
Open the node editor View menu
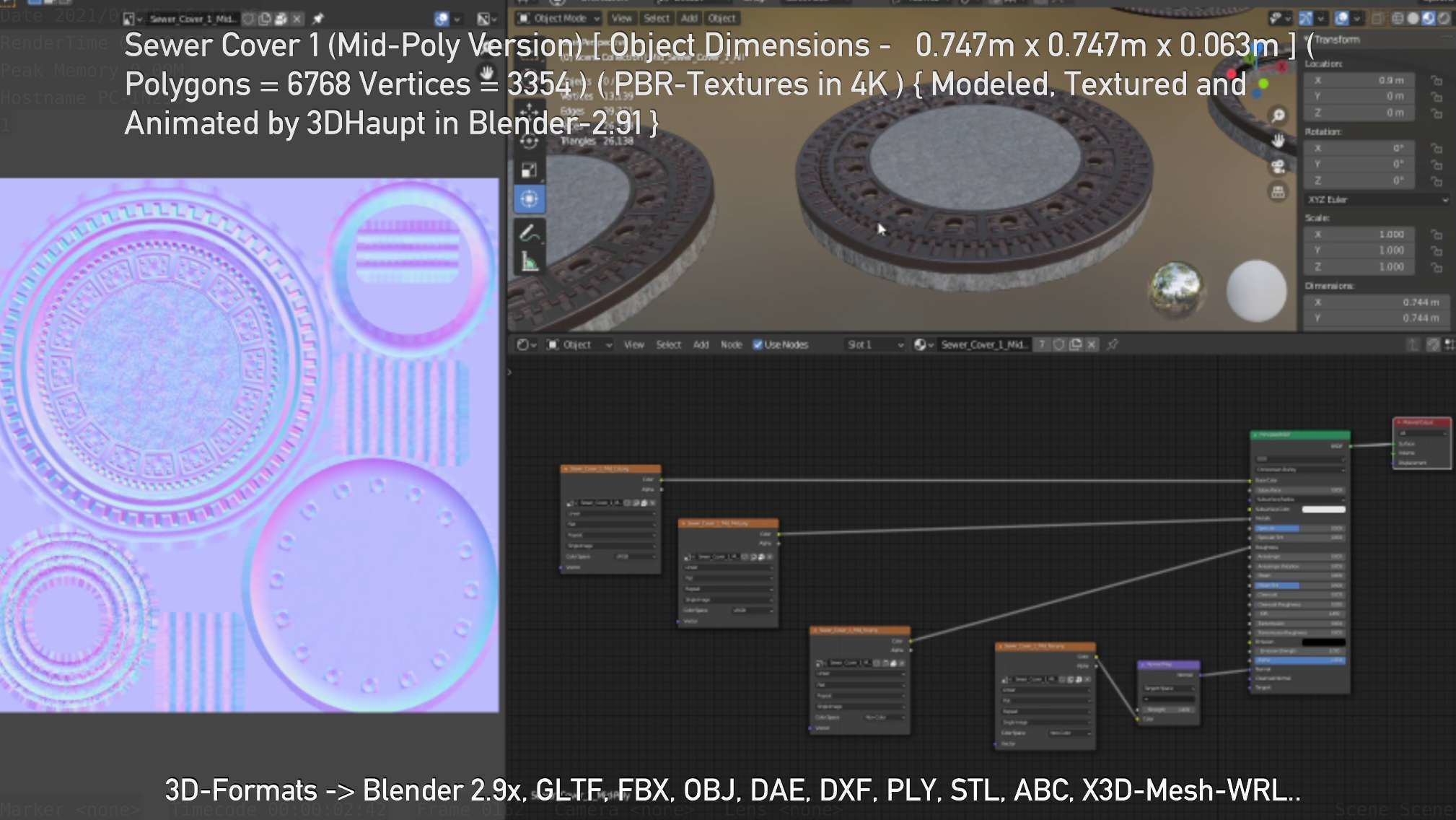coord(634,345)
